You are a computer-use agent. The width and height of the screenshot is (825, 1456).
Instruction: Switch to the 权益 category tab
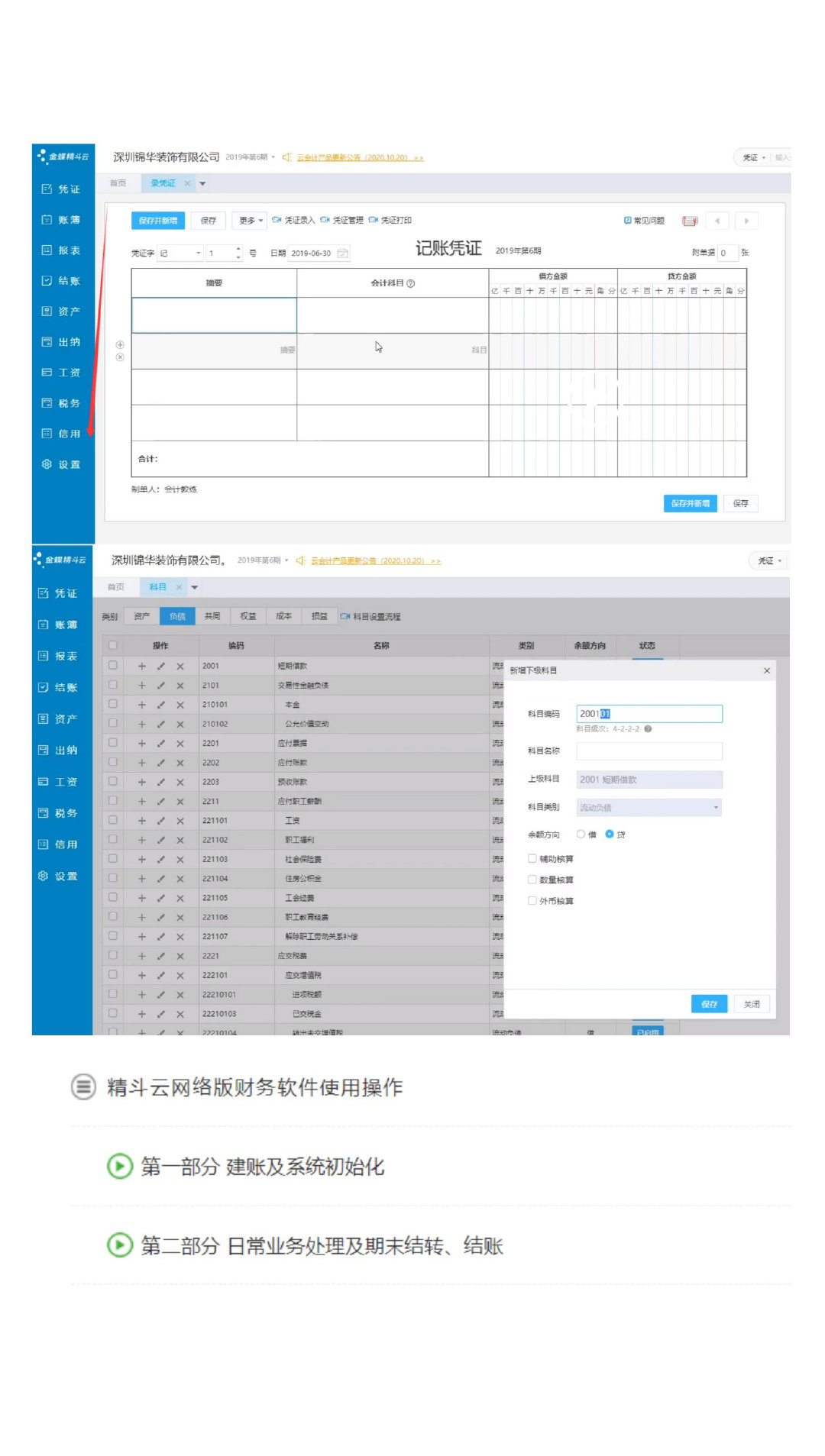[x=248, y=616]
